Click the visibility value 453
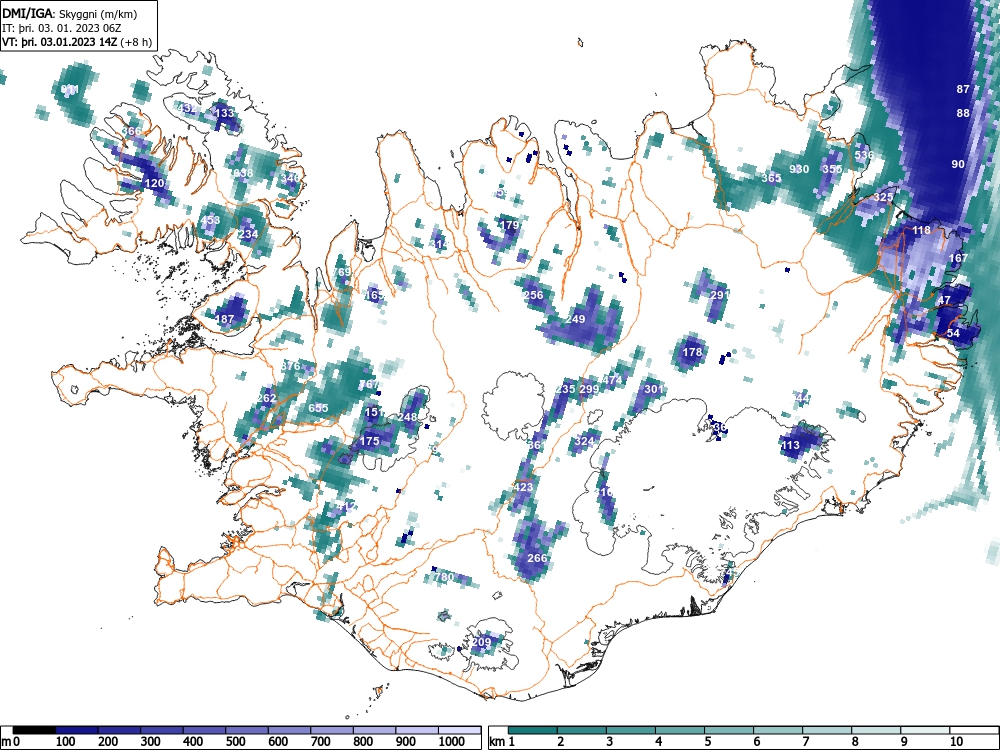 click(210, 220)
